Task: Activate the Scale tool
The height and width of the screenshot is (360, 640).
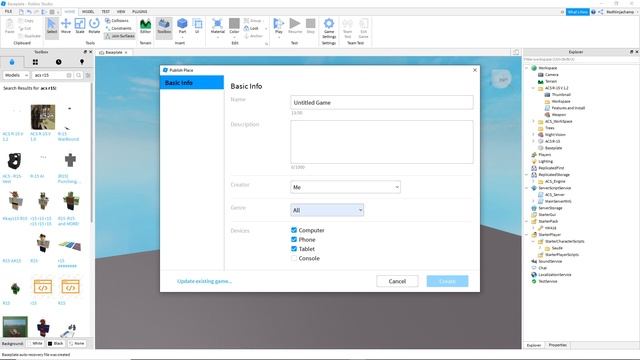Action: coord(80,27)
